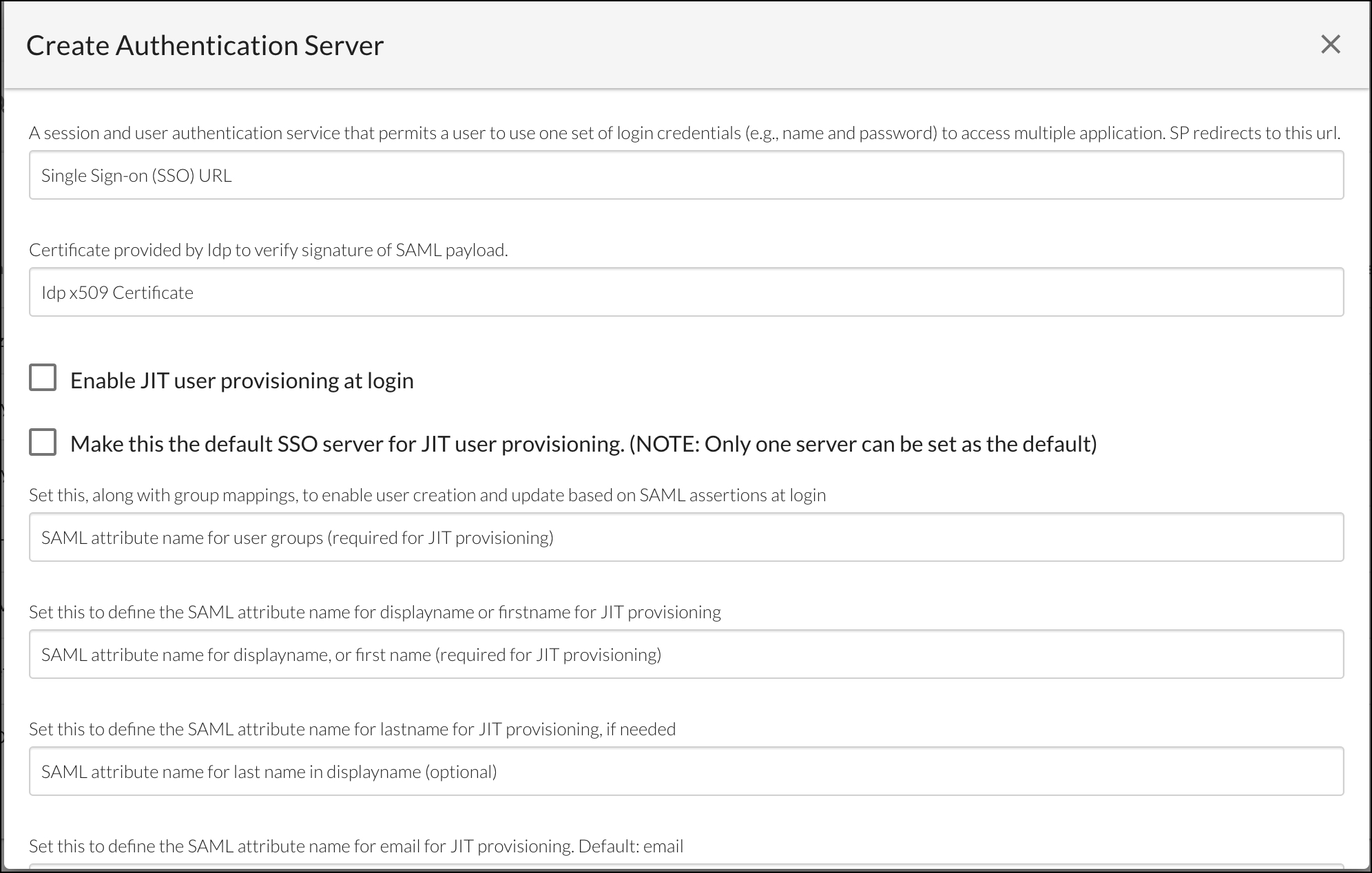
Task: Select the SAML user groups attribute field
Action: [685, 538]
